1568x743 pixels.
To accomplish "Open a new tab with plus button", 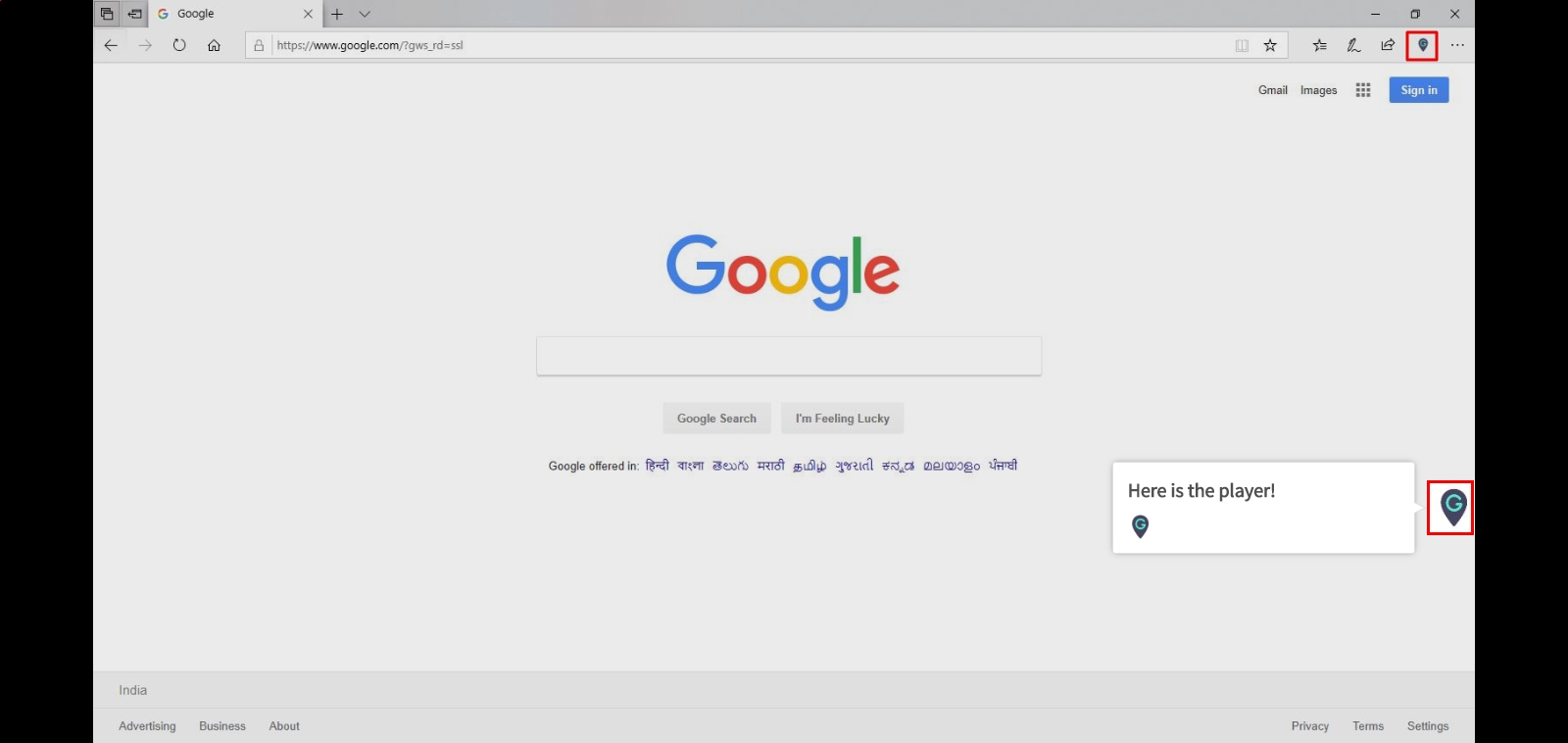I will coord(337,14).
